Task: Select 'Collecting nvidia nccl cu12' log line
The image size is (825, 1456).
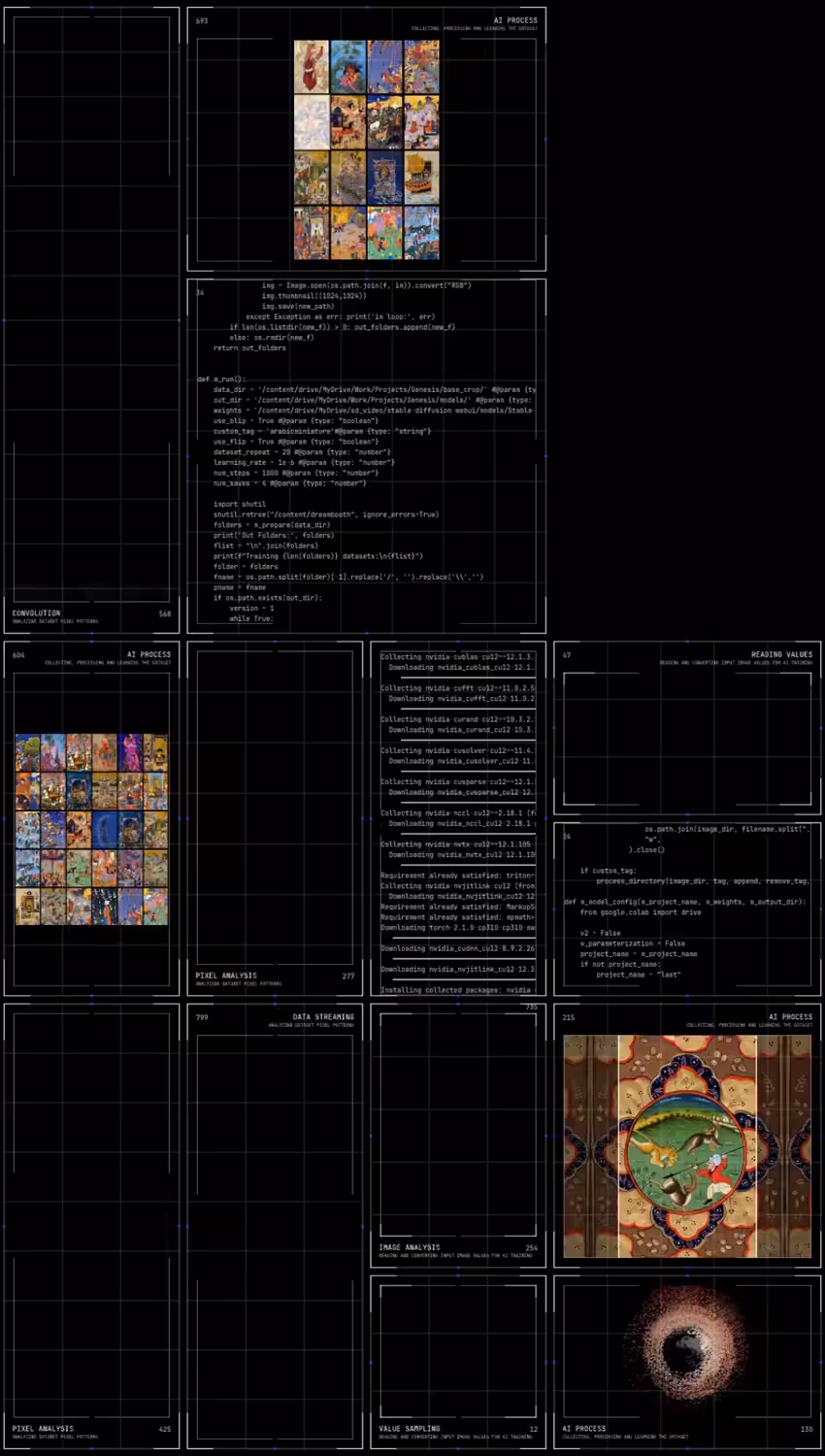Action: click(x=457, y=813)
